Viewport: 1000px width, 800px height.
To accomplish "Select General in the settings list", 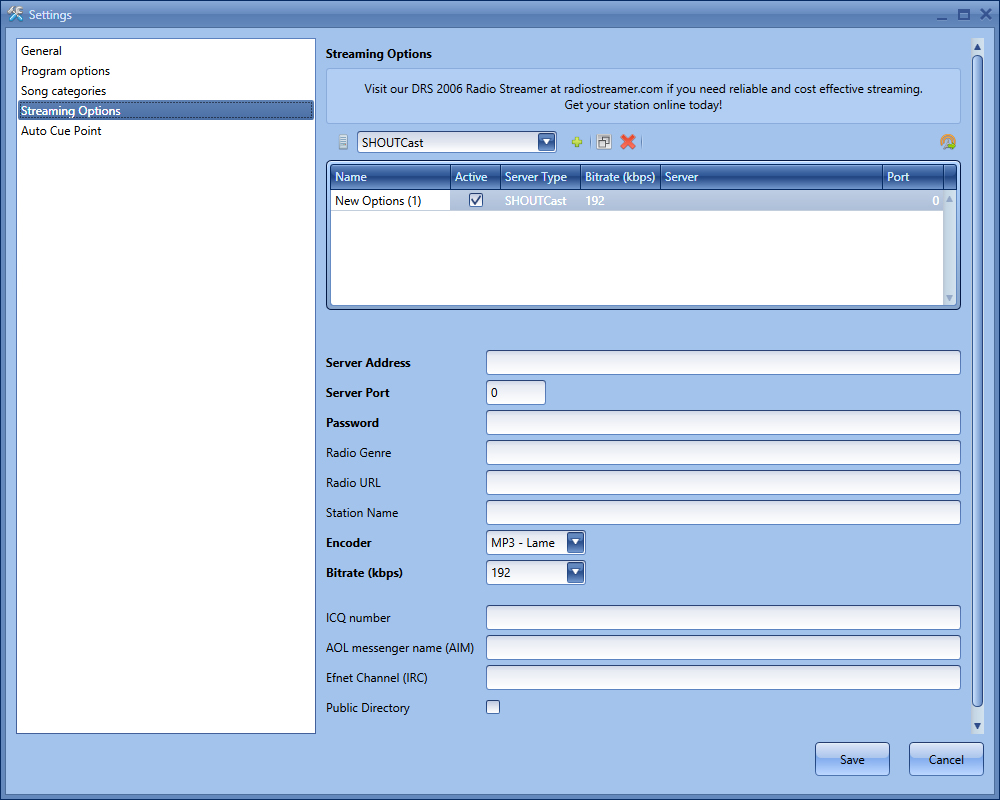I will (x=42, y=51).
